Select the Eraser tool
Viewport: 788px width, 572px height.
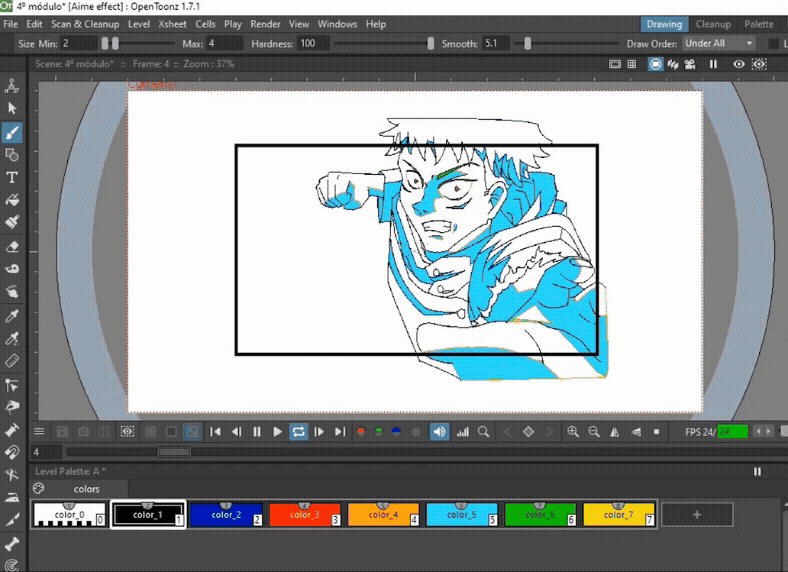click(12, 246)
